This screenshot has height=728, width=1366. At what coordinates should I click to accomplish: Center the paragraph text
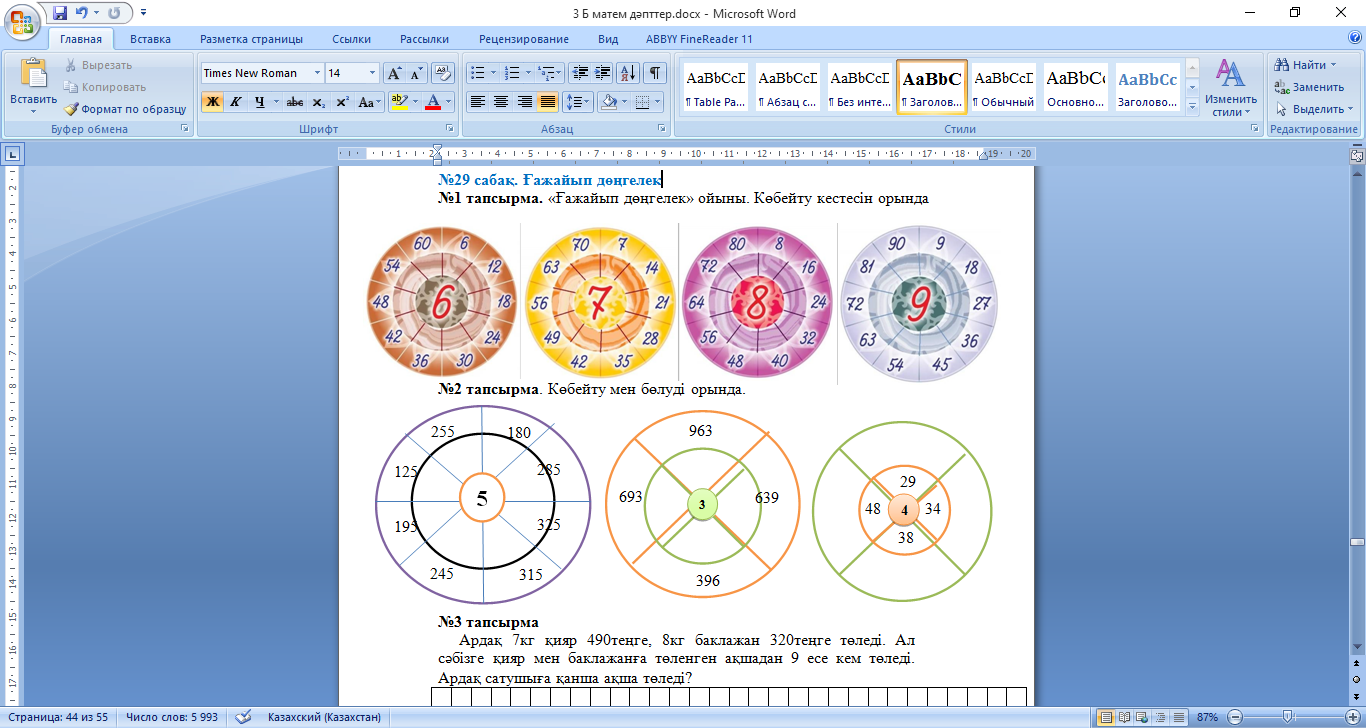[501, 102]
